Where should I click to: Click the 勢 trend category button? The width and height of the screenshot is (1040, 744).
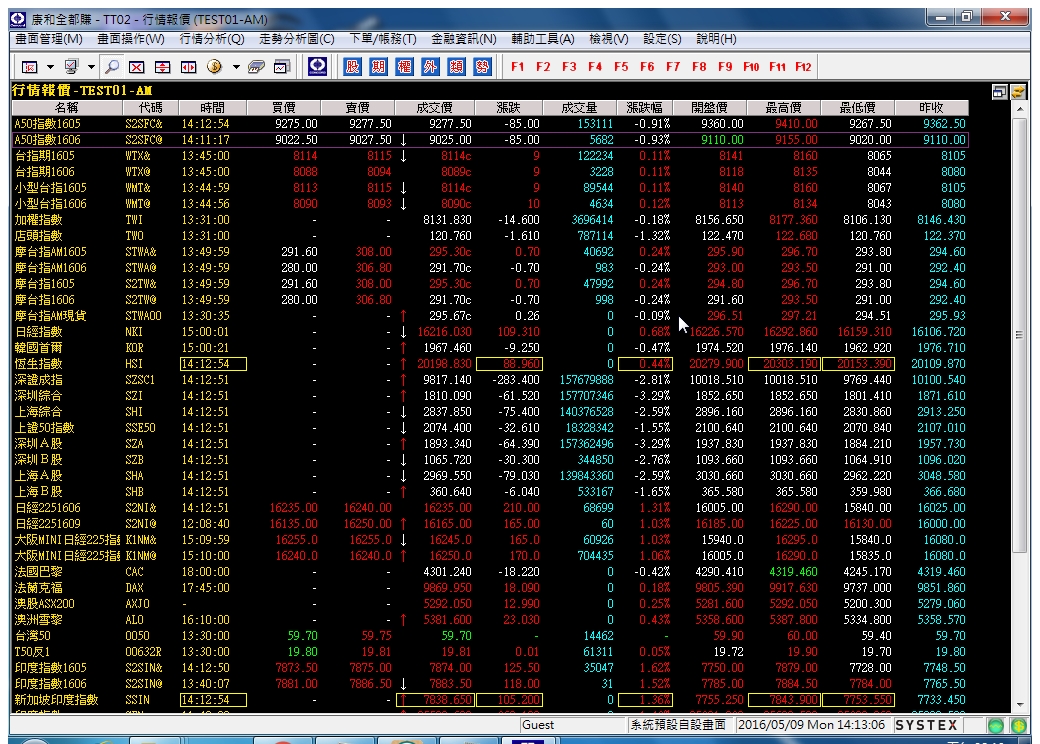482,66
